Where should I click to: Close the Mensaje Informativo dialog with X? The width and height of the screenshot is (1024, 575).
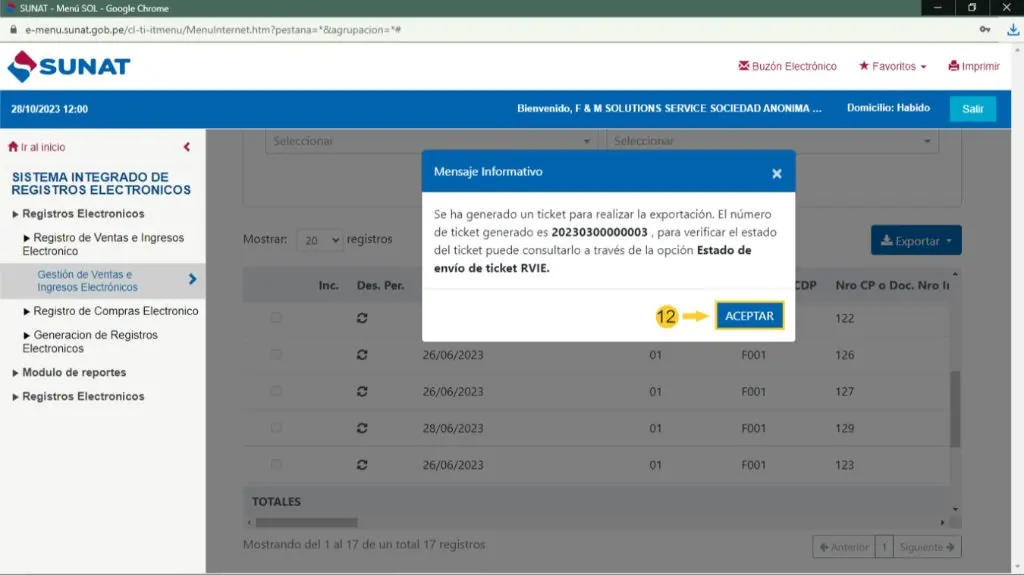[776, 173]
